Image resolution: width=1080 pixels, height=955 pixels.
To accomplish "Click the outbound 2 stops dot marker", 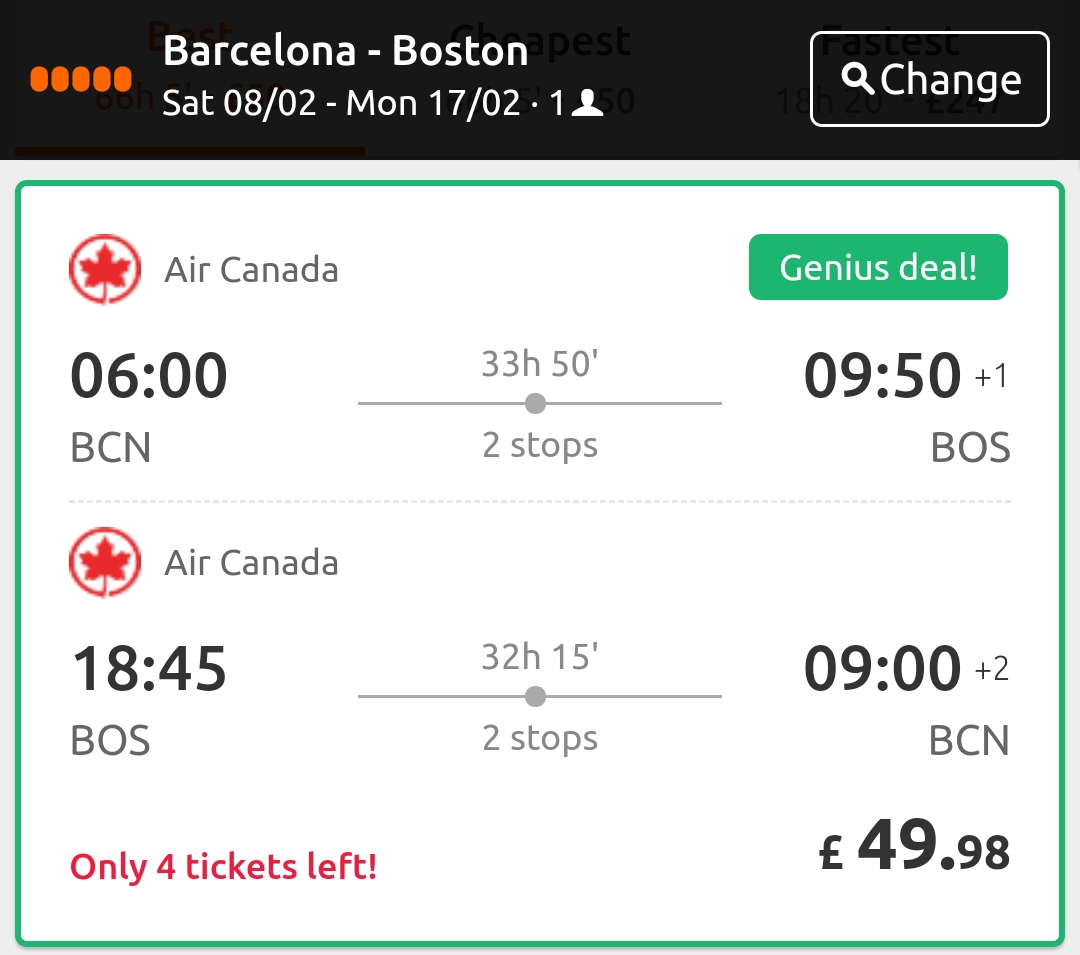I will point(535,403).
